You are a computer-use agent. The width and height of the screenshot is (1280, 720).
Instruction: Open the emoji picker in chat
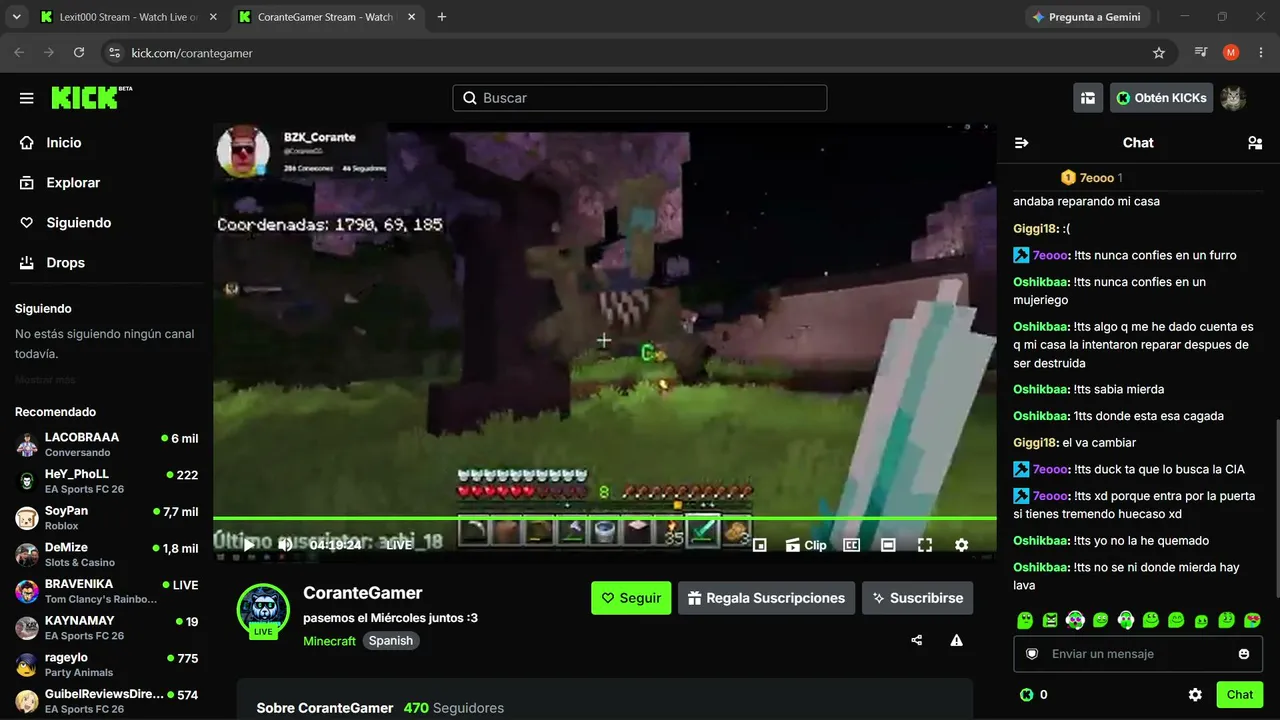1244,654
